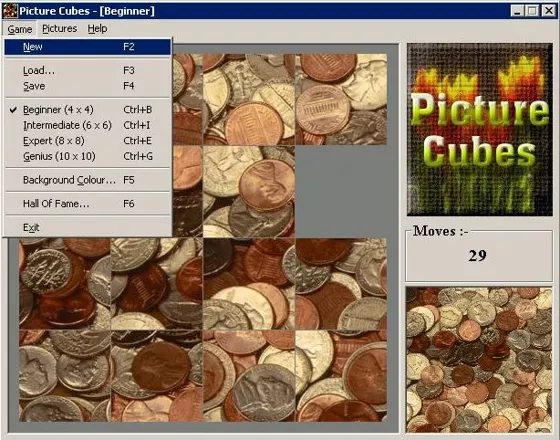Click the third-row rightmost puzzle tile
This screenshot has width=560, height=440.
point(341,284)
